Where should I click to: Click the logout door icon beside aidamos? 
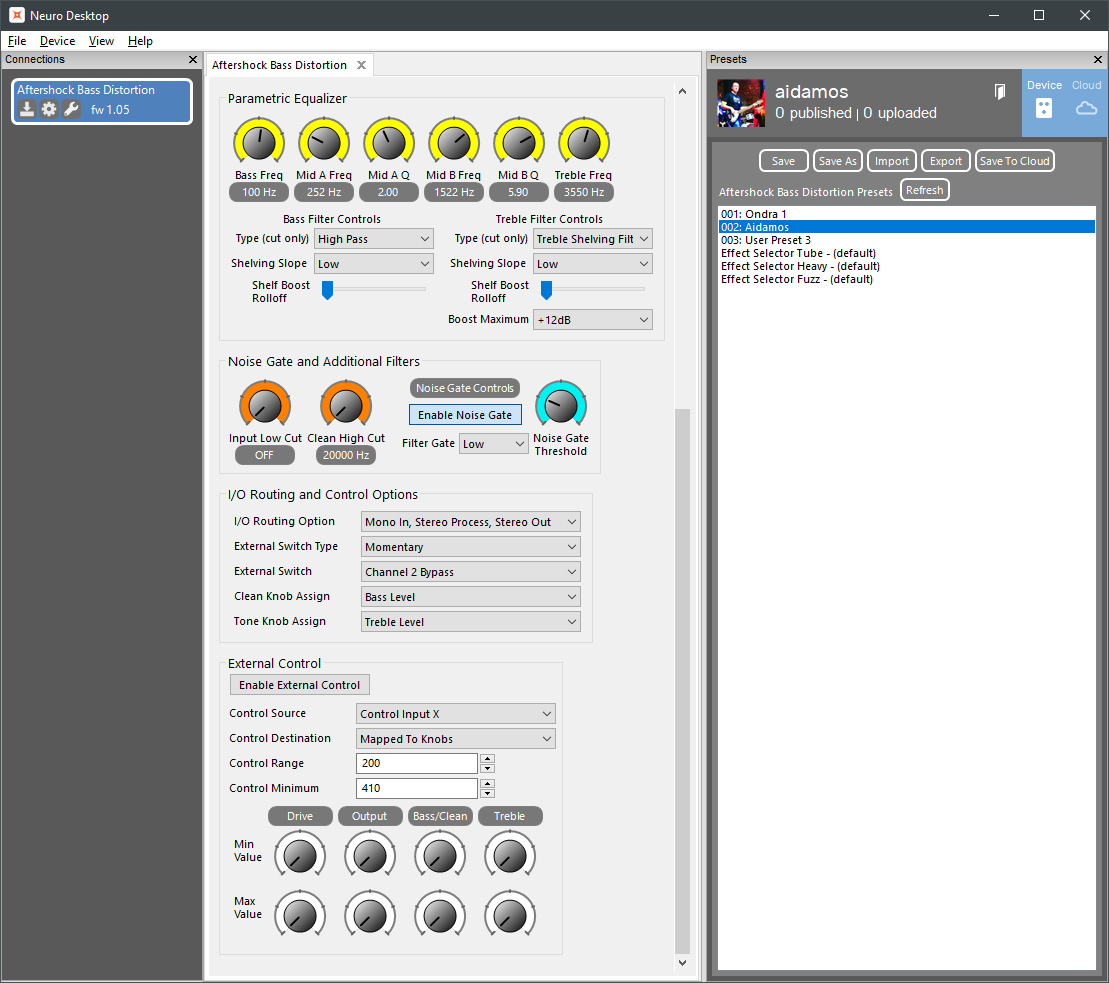coord(999,92)
